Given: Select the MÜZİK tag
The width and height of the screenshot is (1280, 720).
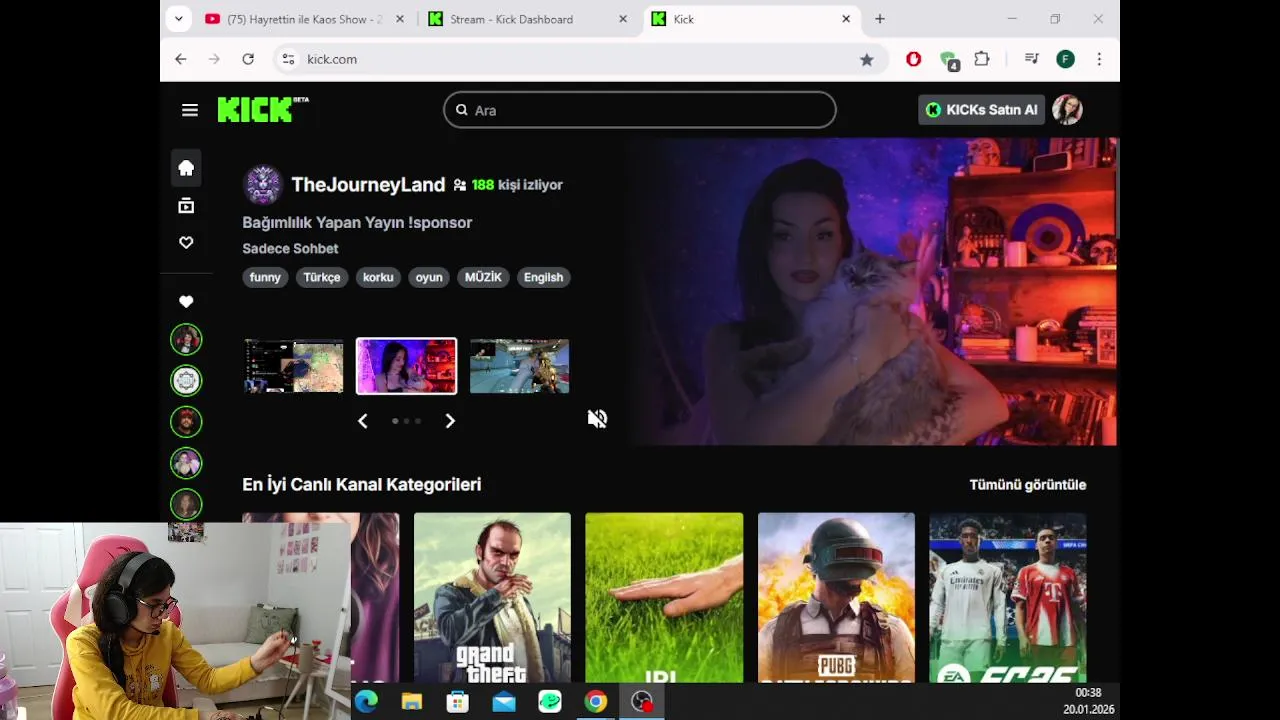Looking at the screenshot, I should (483, 277).
